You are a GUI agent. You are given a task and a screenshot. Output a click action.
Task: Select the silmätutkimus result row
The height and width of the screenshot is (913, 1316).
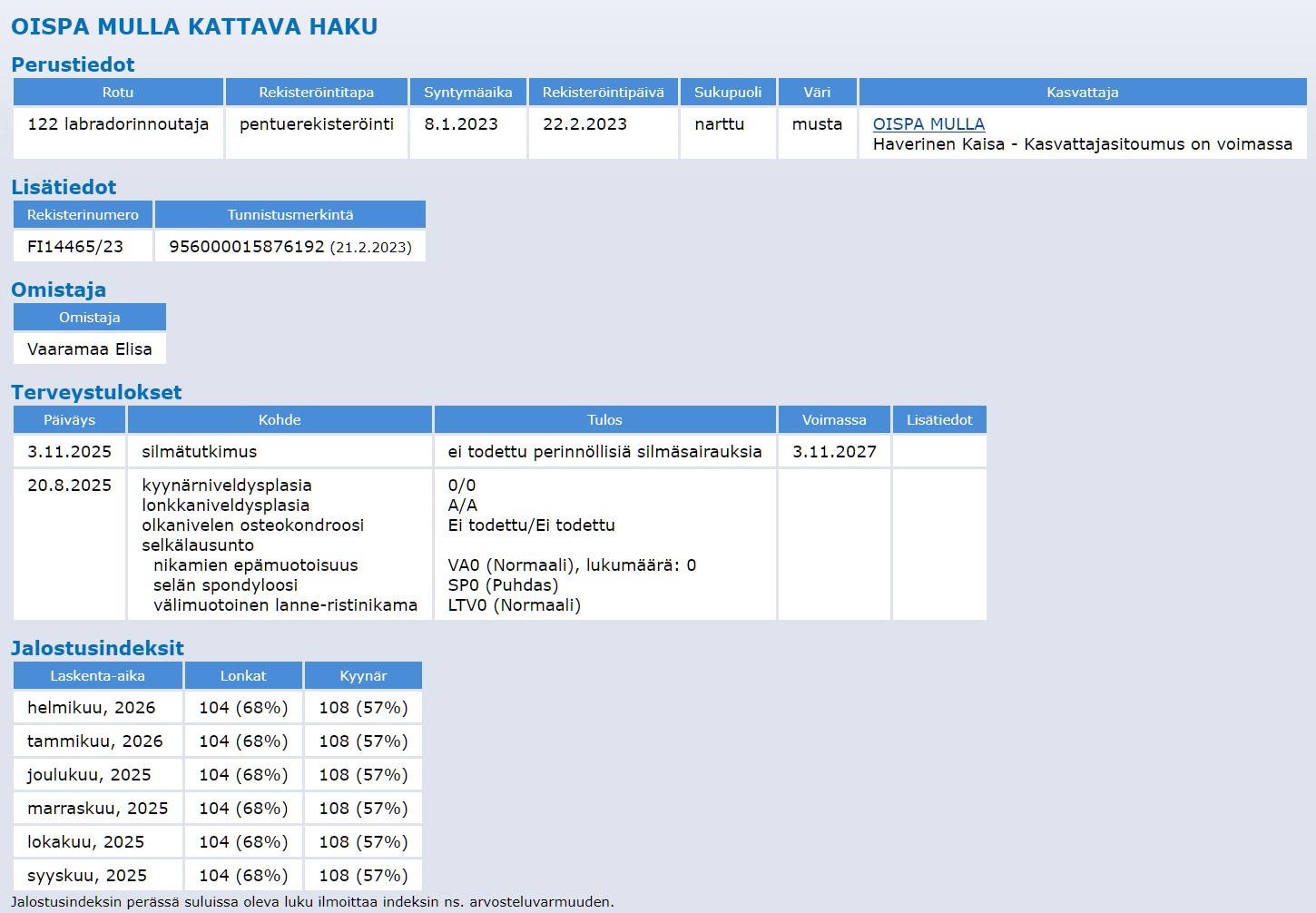click(x=199, y=452)
